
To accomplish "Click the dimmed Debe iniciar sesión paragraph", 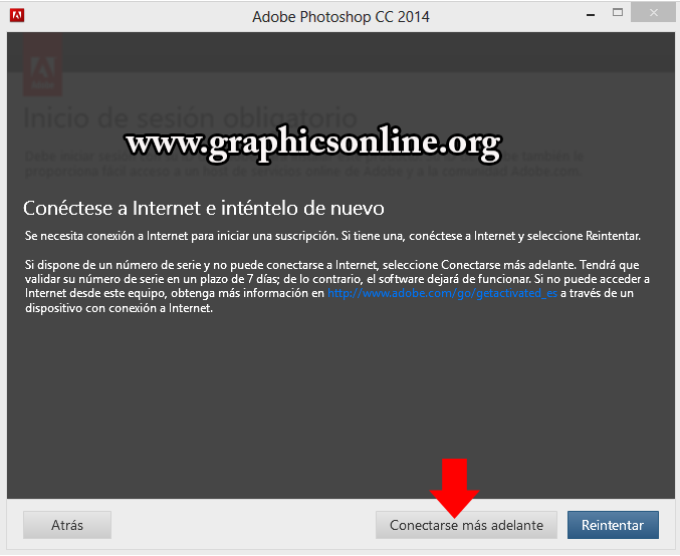I will (x=304, y=164).
